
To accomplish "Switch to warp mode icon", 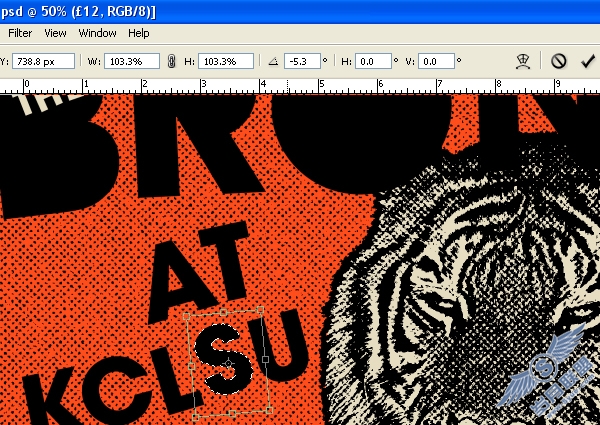I will [523, 61].
